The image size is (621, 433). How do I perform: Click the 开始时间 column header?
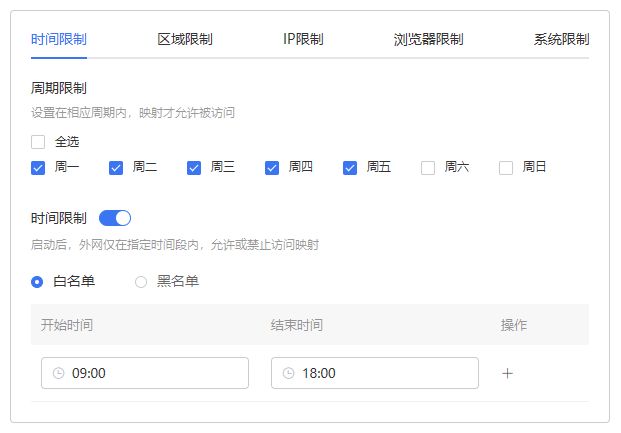coord(67,325)
